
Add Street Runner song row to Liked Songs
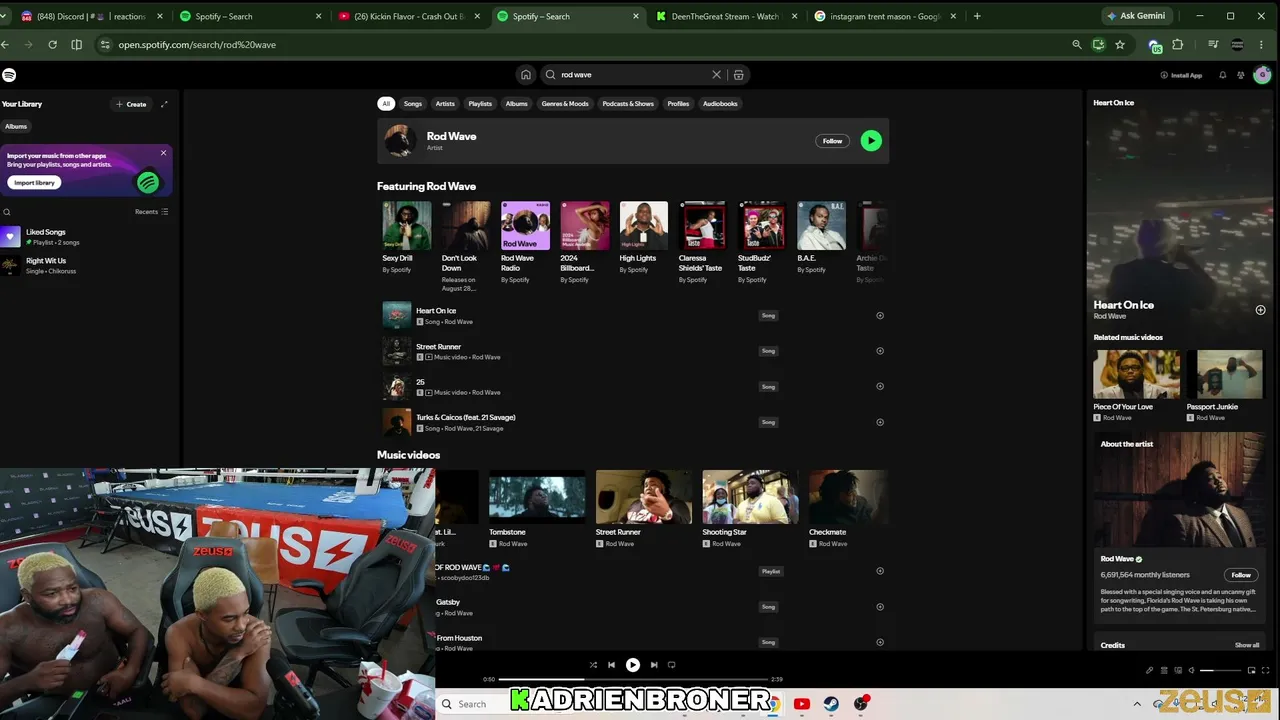(880, 351)
